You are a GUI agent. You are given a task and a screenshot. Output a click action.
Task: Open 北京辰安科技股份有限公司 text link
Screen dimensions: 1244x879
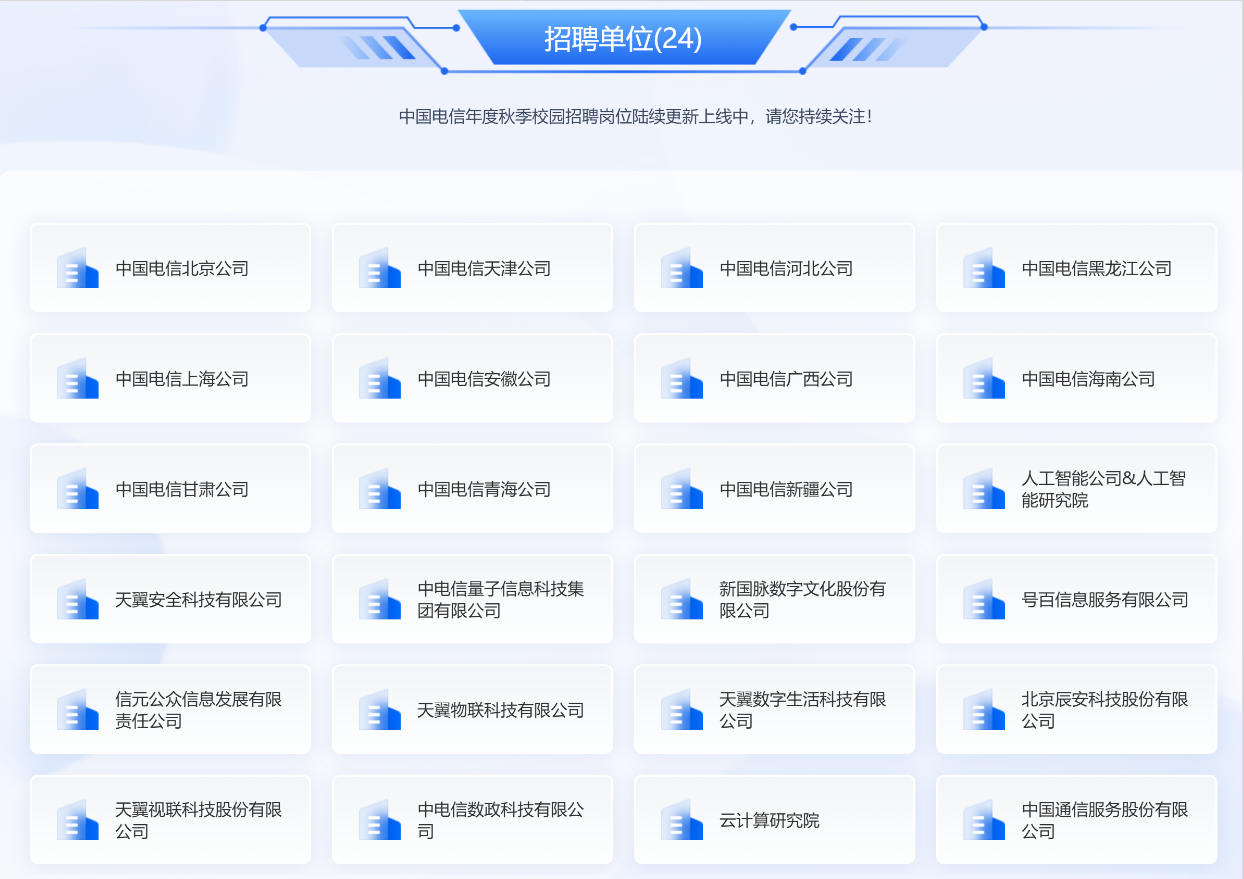coord(1105,710)
